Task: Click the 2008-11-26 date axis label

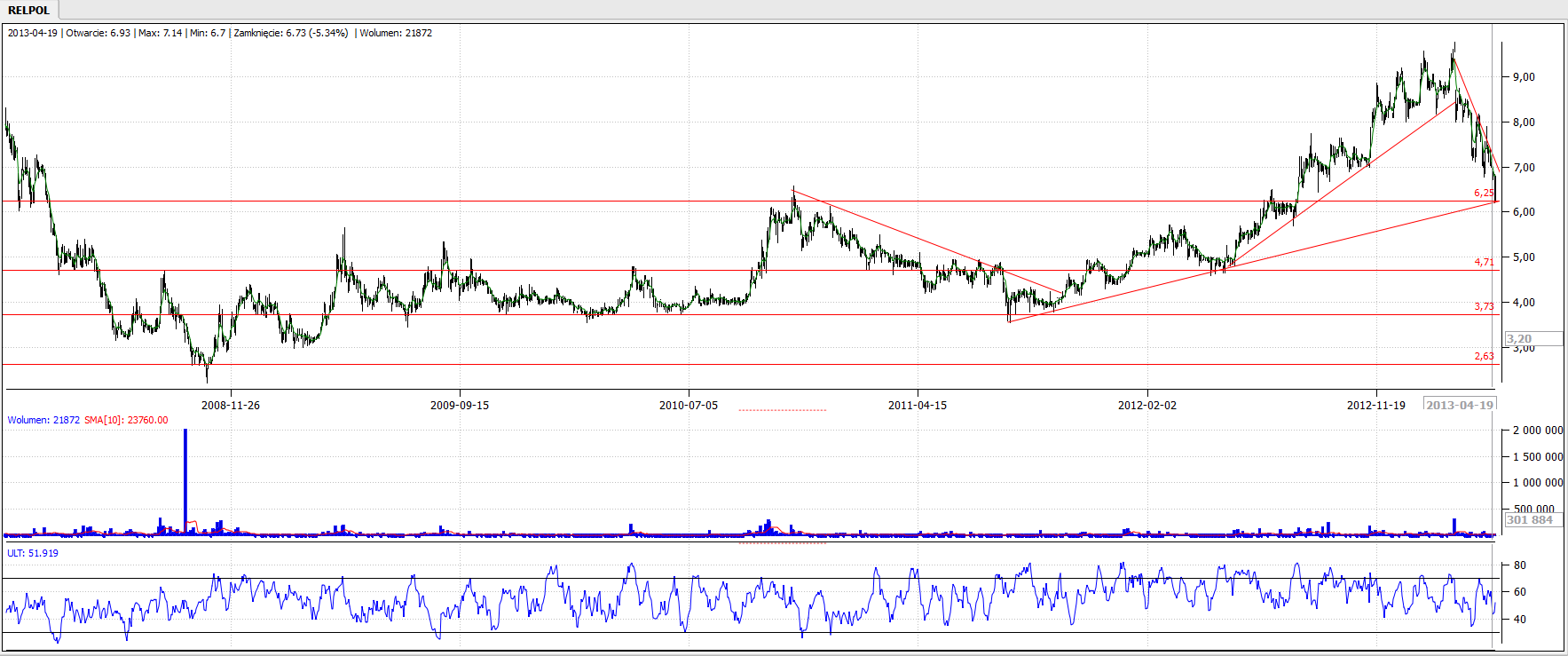Action: [x=231, y=406]
